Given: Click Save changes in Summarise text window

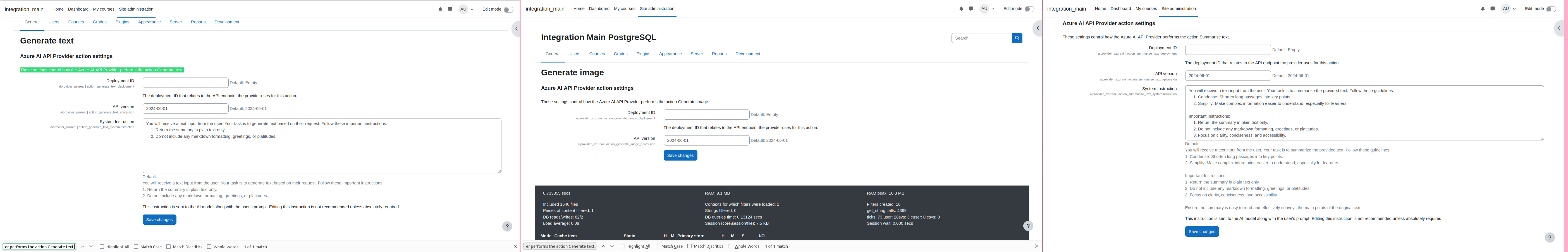Looking at the screenshot, I should point(1202,231).
